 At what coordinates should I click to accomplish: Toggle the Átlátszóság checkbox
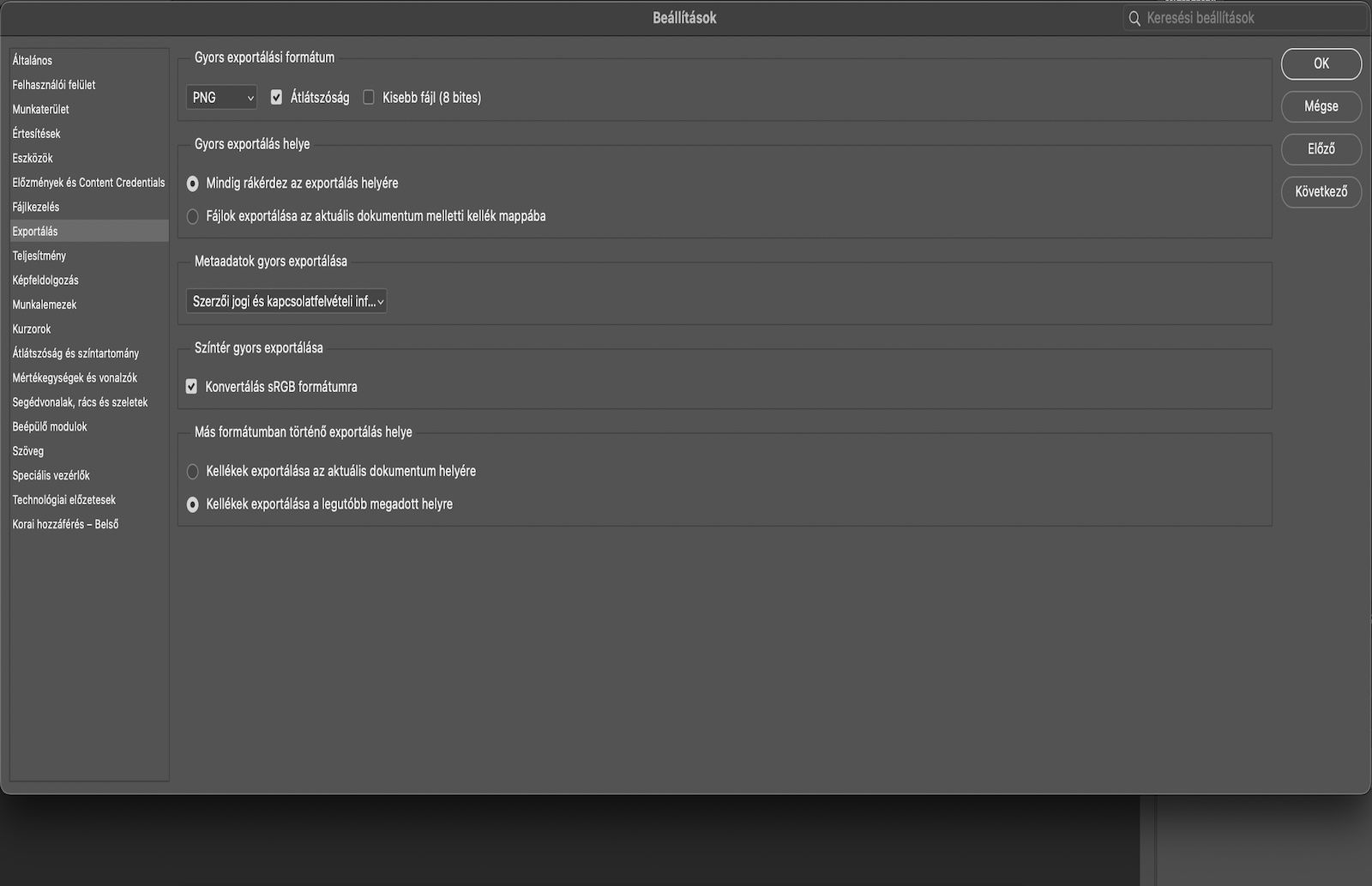coord(276,98)
